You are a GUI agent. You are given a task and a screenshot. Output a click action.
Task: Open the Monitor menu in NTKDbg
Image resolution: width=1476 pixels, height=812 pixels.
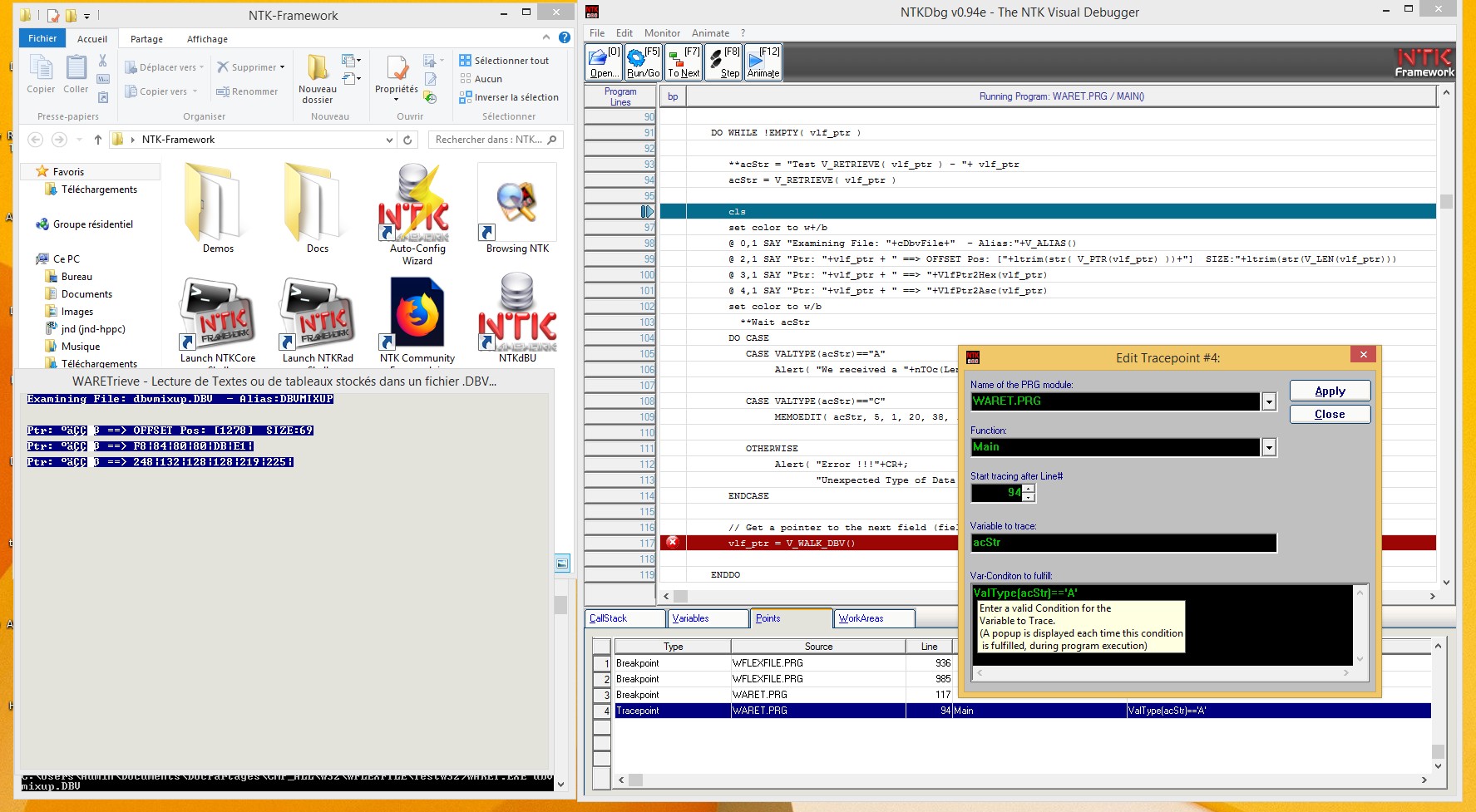pos(662,33)
